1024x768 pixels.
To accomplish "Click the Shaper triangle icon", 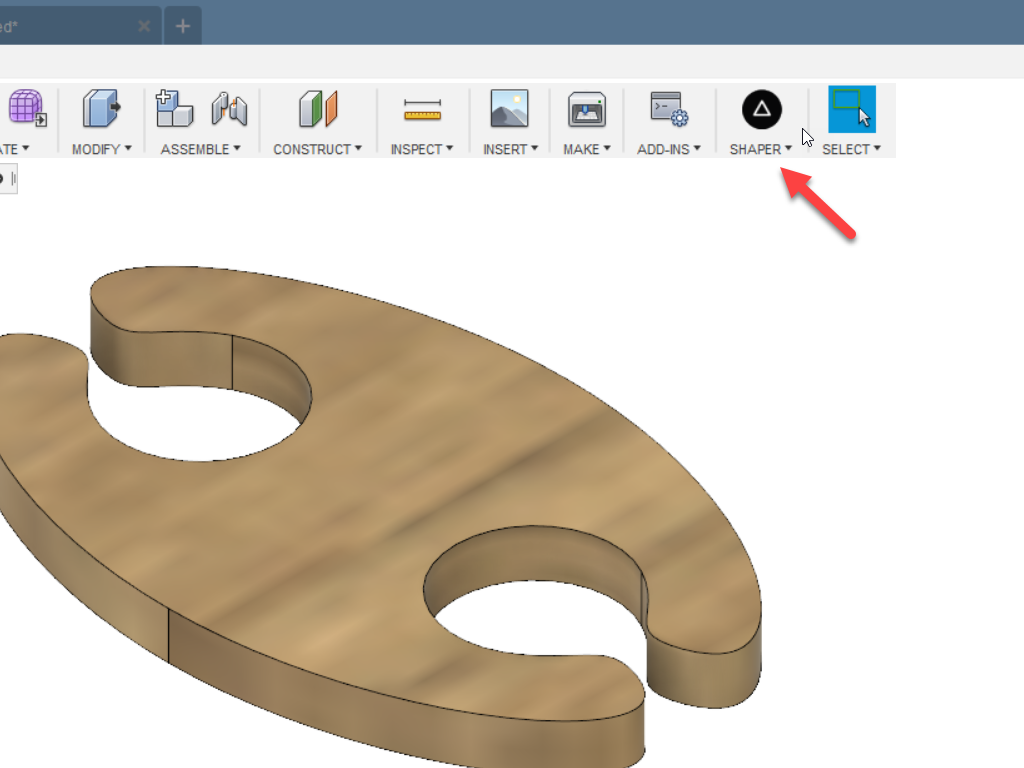I will tap(761, 110).
